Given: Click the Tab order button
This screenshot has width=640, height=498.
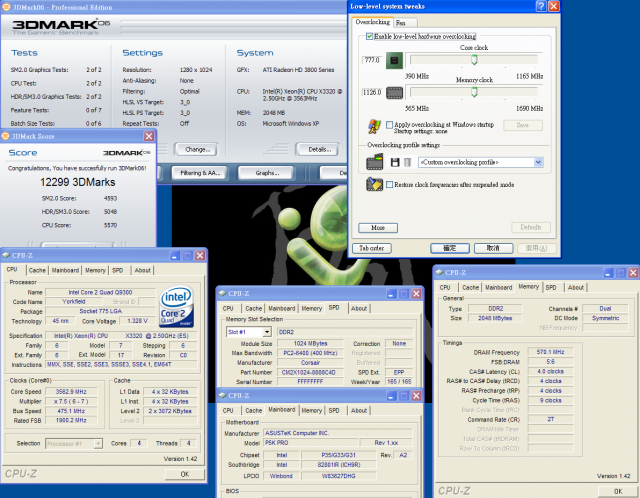Looking at the screenshot, I should click(x=371, y=248).
